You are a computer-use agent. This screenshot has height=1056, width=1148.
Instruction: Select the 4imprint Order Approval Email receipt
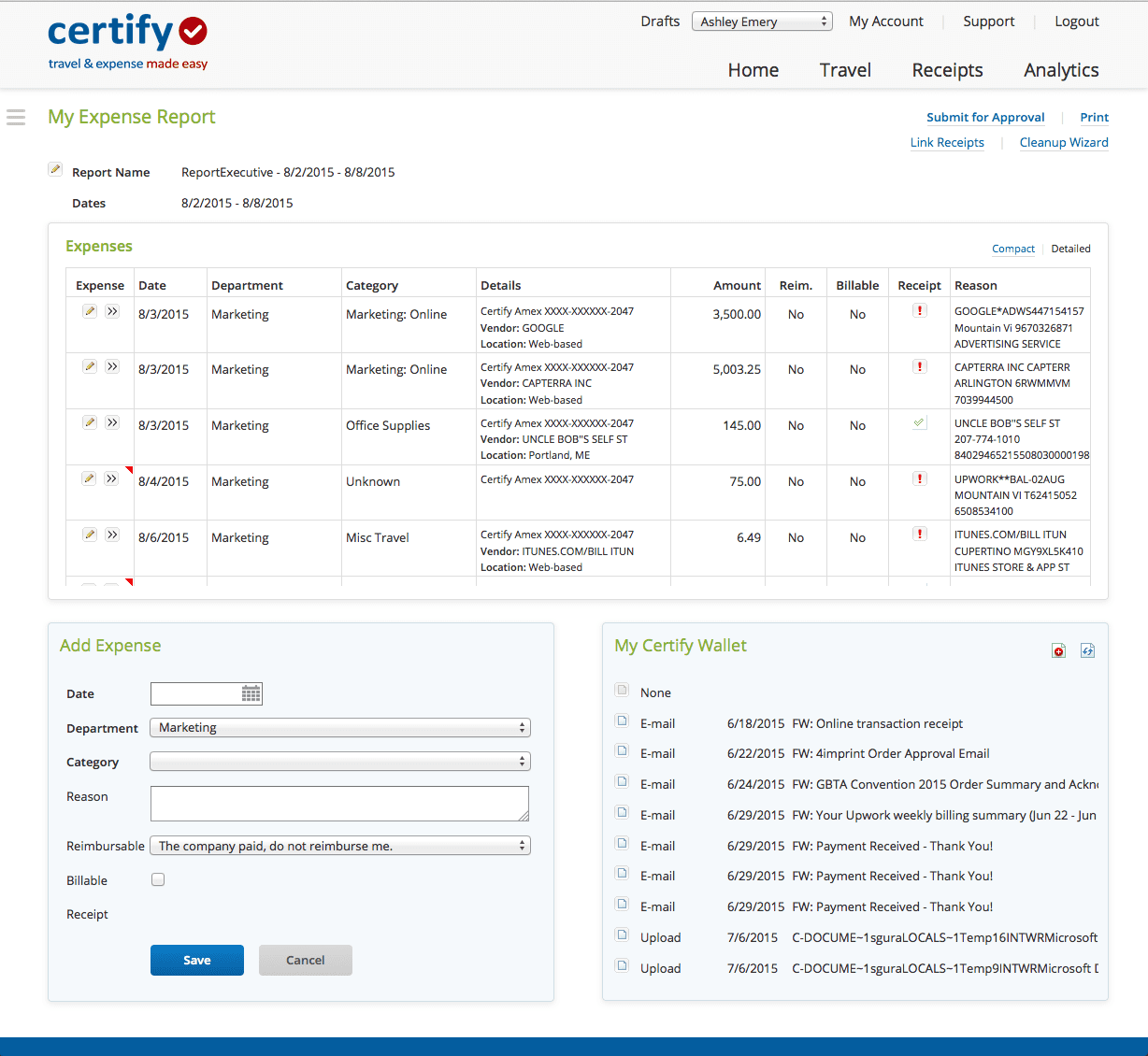point(622,751)
